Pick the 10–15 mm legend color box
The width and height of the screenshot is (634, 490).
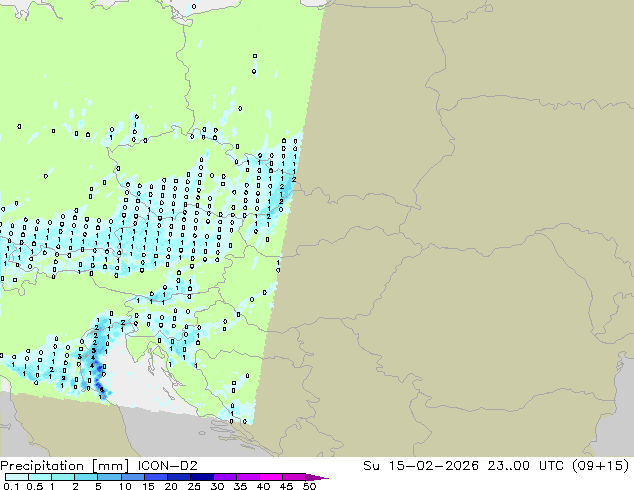click(132, 477)
